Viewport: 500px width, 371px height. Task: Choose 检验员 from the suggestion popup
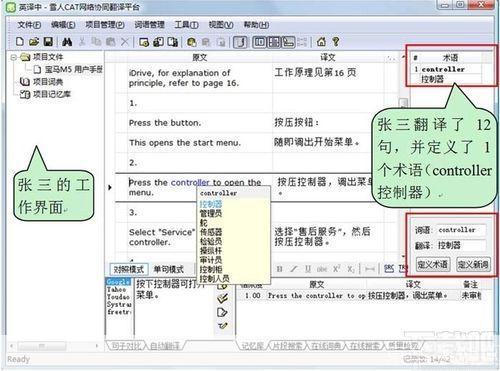(x=211, y=241)
